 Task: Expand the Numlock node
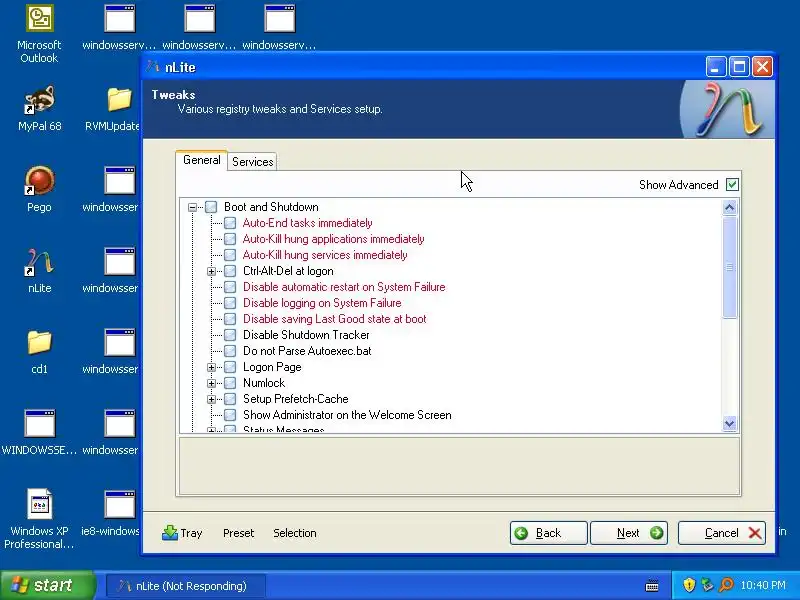pyautogui.click(x=211, y=383)
